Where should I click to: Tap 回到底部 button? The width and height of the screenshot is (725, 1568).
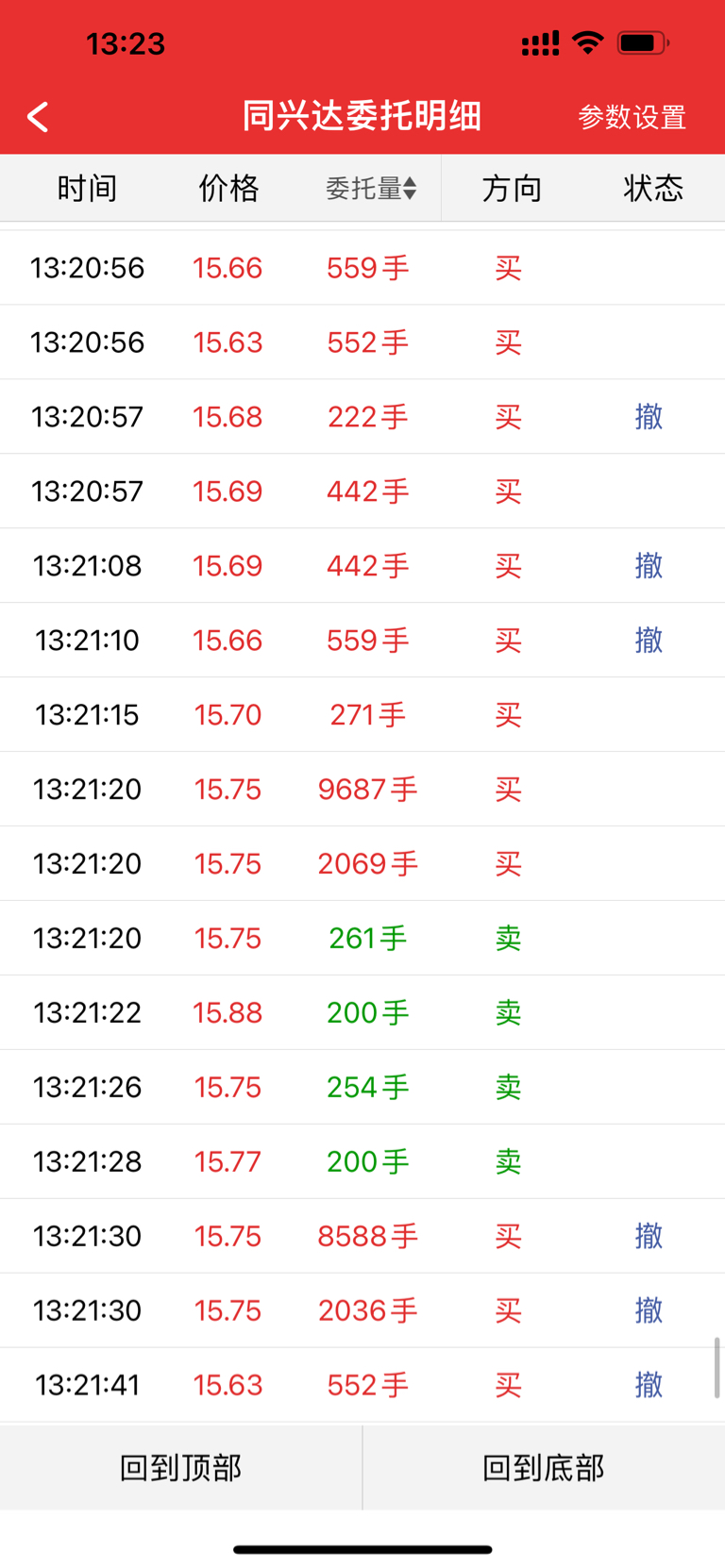[x=544, y=1467]
